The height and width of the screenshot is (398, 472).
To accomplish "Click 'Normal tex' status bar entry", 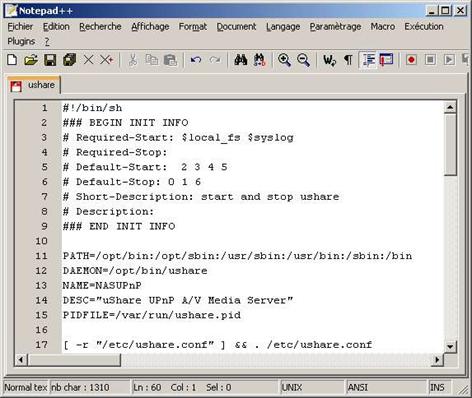I will pyautogui.click(x=26, y=387).
